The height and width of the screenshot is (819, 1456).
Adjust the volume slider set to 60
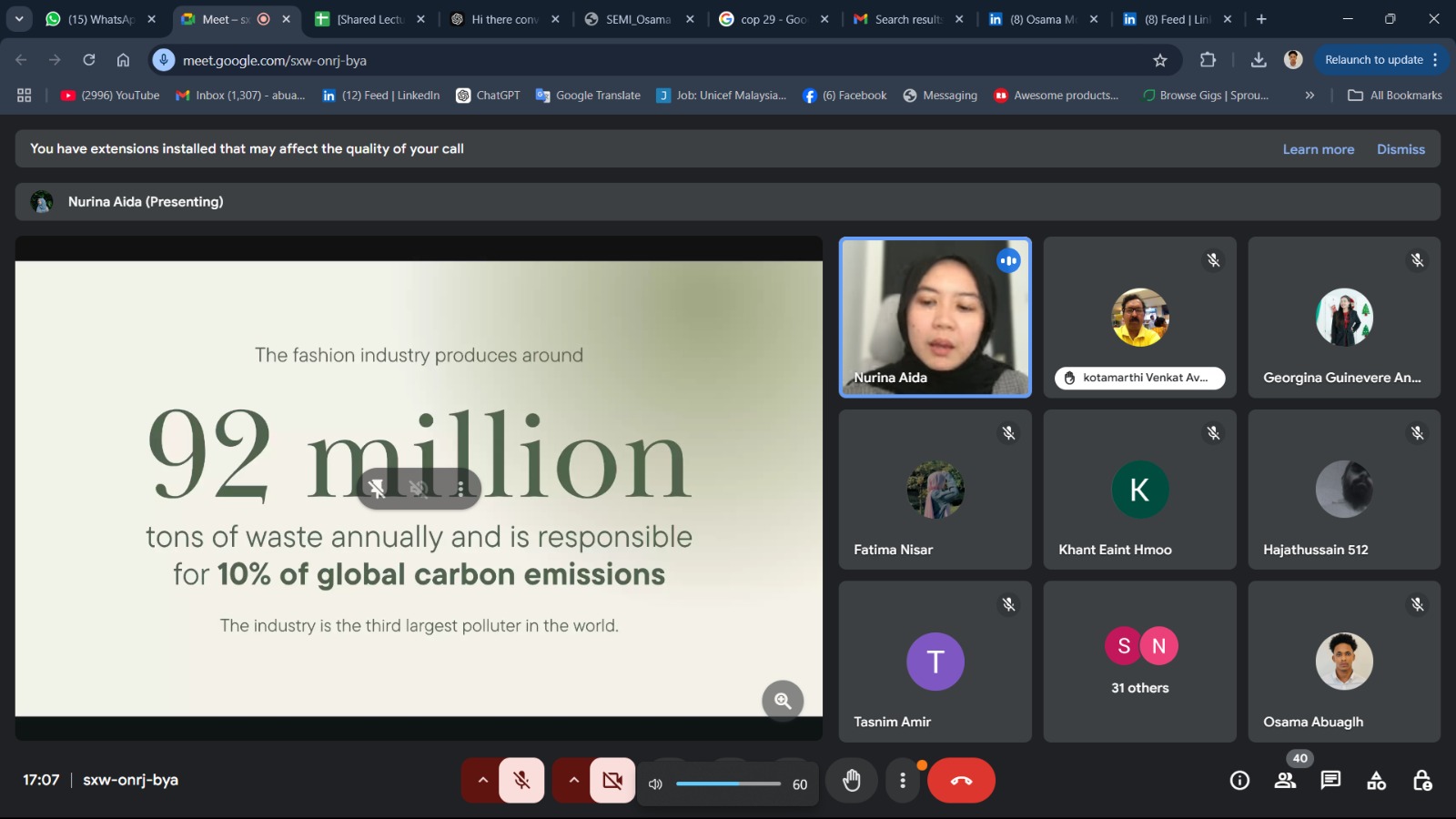[728, 784]
